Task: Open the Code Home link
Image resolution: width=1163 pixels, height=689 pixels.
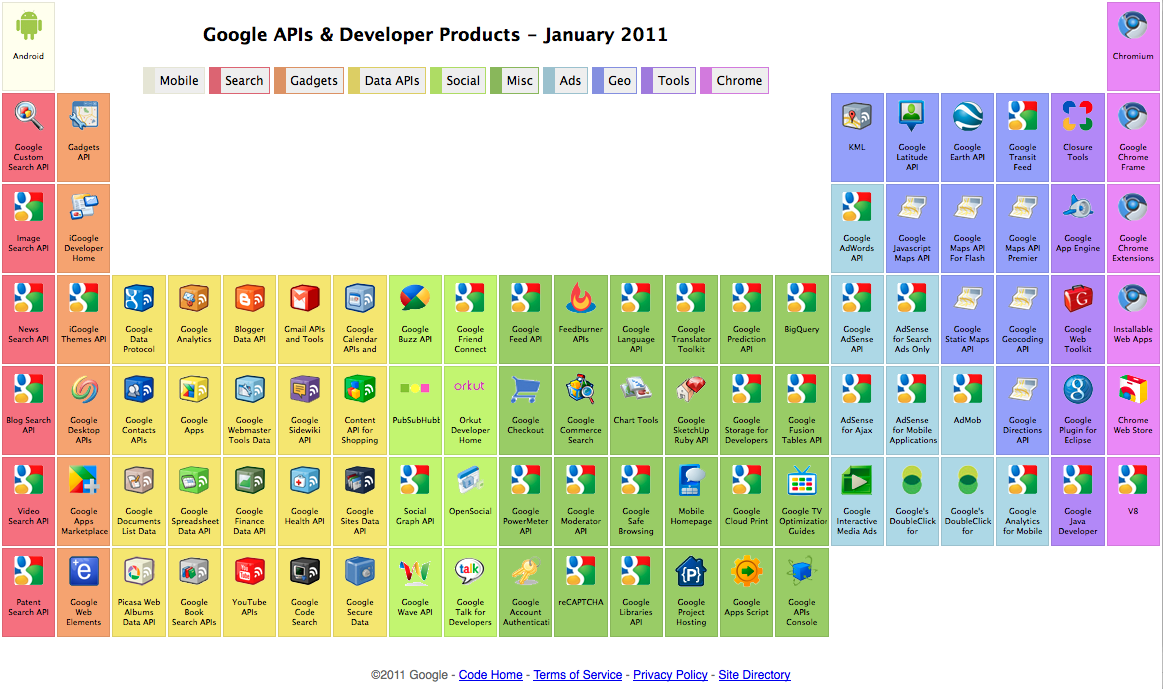Action: click(x=490, y=675)
